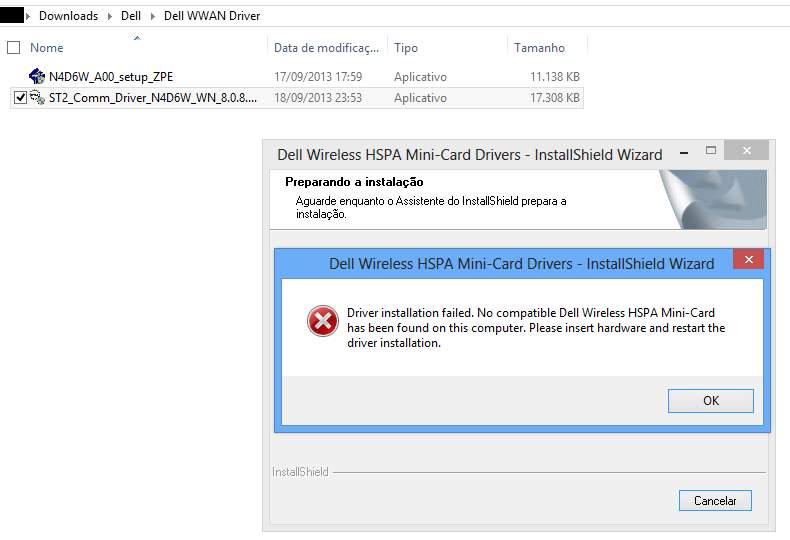Click the Aplicativo type of ST2_Comm_Driver
Image resolution: width=790 pixels, height=540 pixels.
click(x=420, y=98)
